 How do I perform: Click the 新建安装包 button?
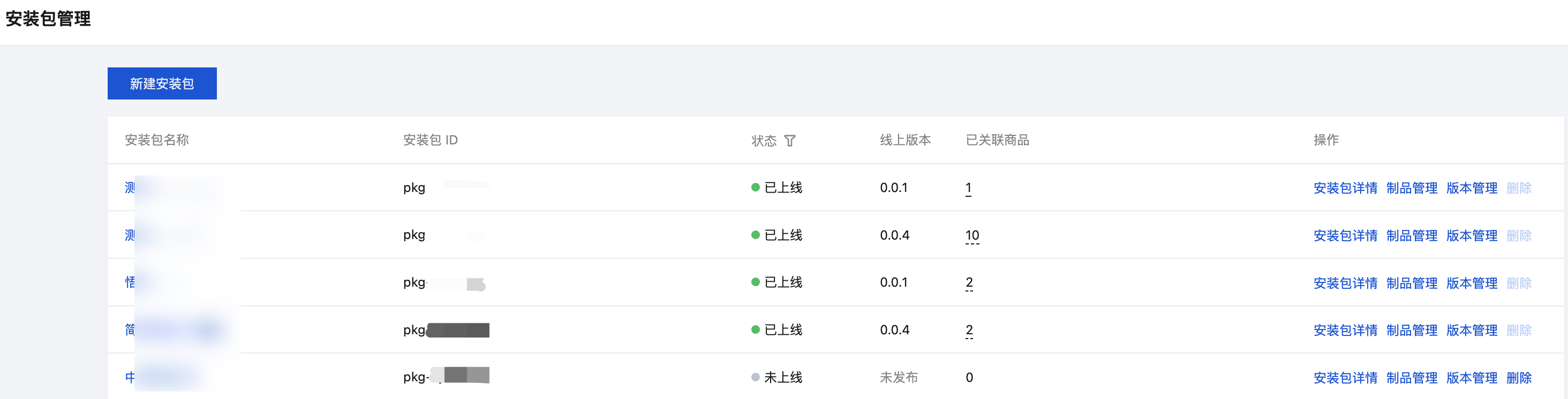[162, 83]
